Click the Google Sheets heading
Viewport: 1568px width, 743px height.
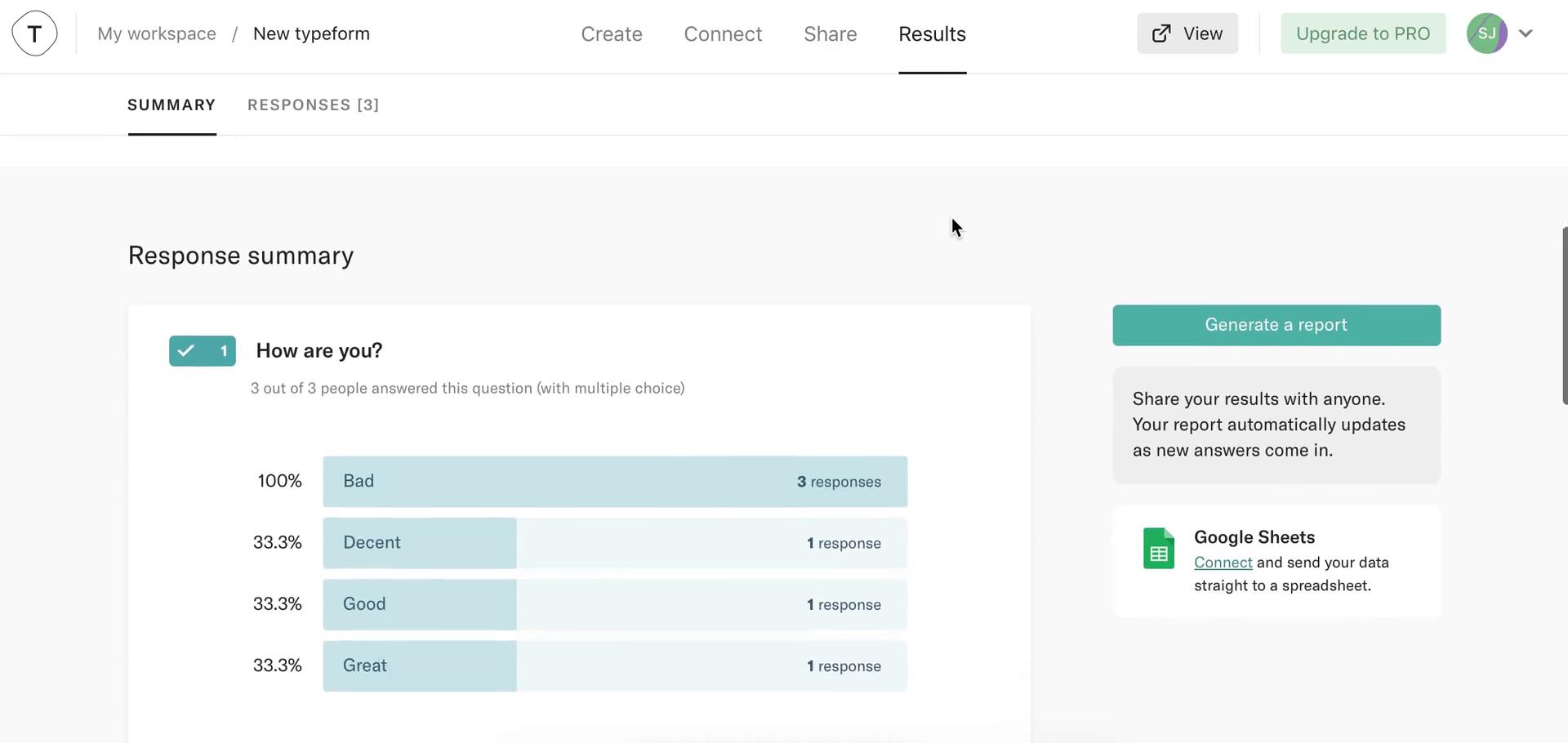1254,537
